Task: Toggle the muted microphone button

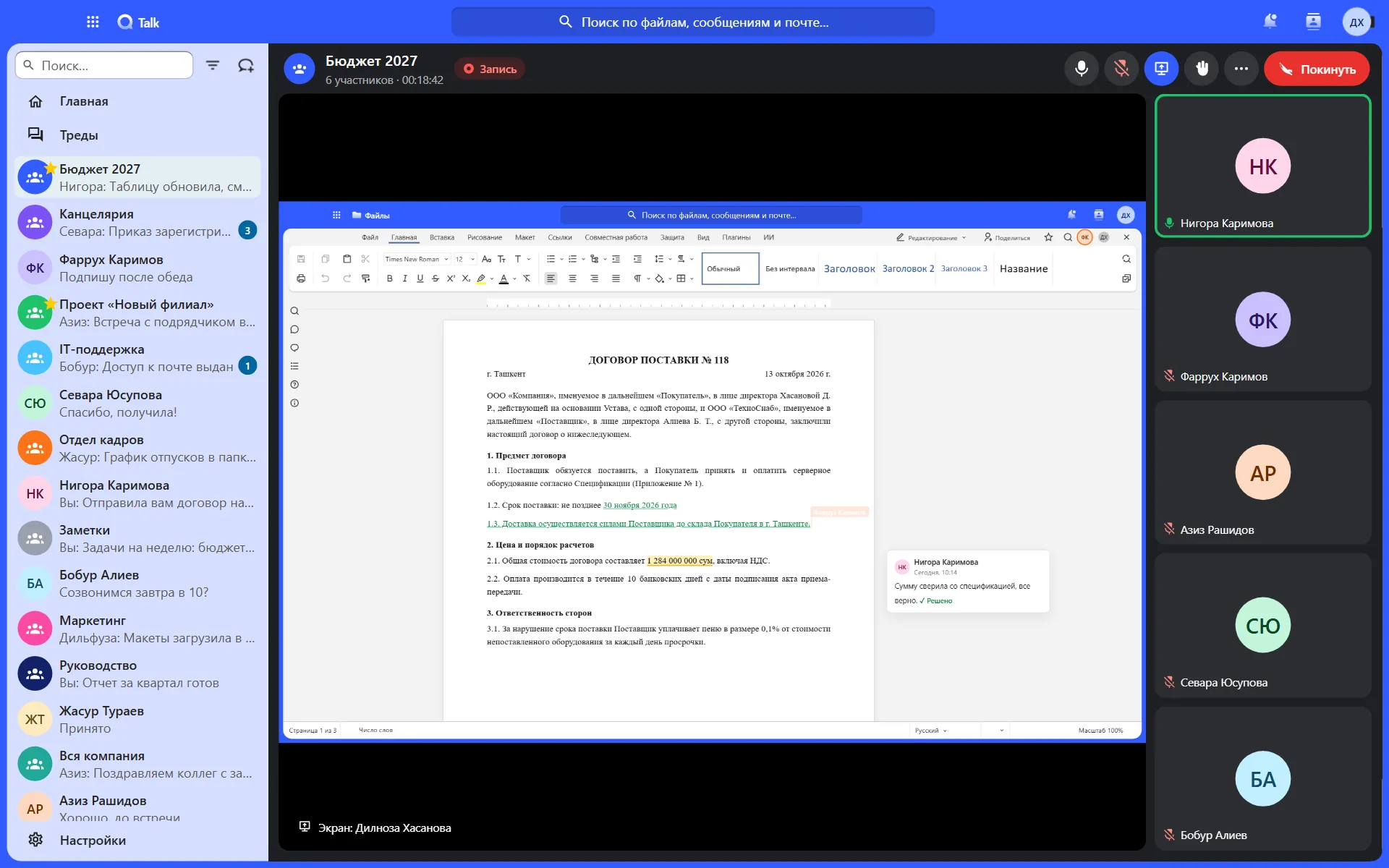Action: click(x=1121, y=69)
